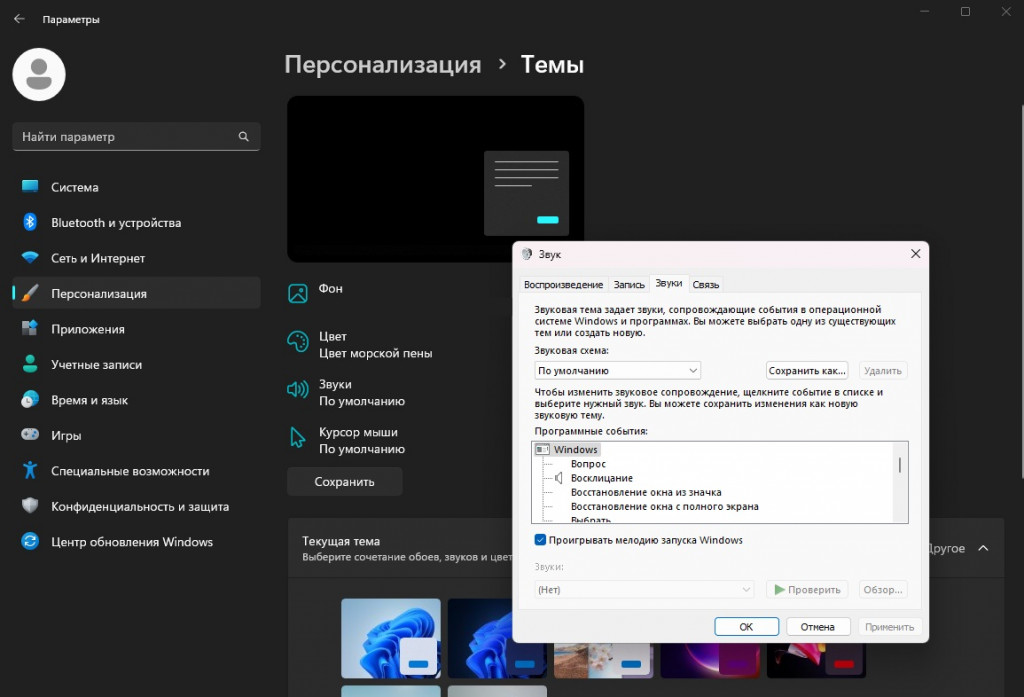Switch to the Запись tab
Viewport: 1024px width, 697px height.
pos(628,284)
